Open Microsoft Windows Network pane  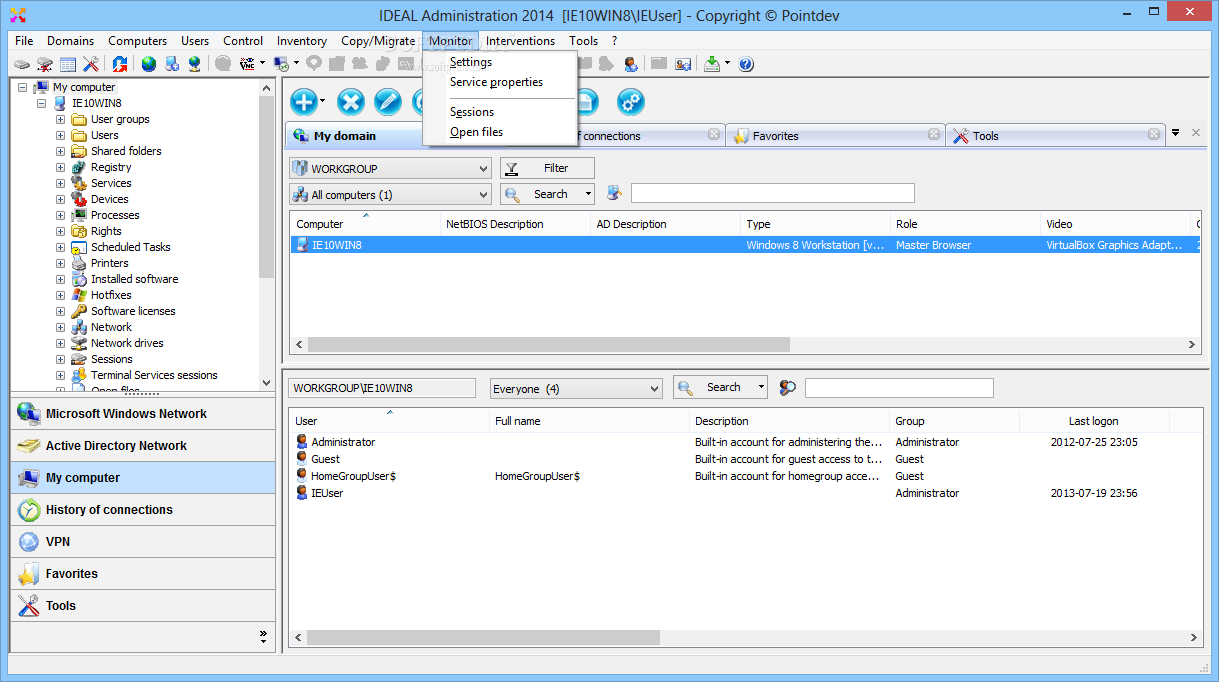pos(143,414)
